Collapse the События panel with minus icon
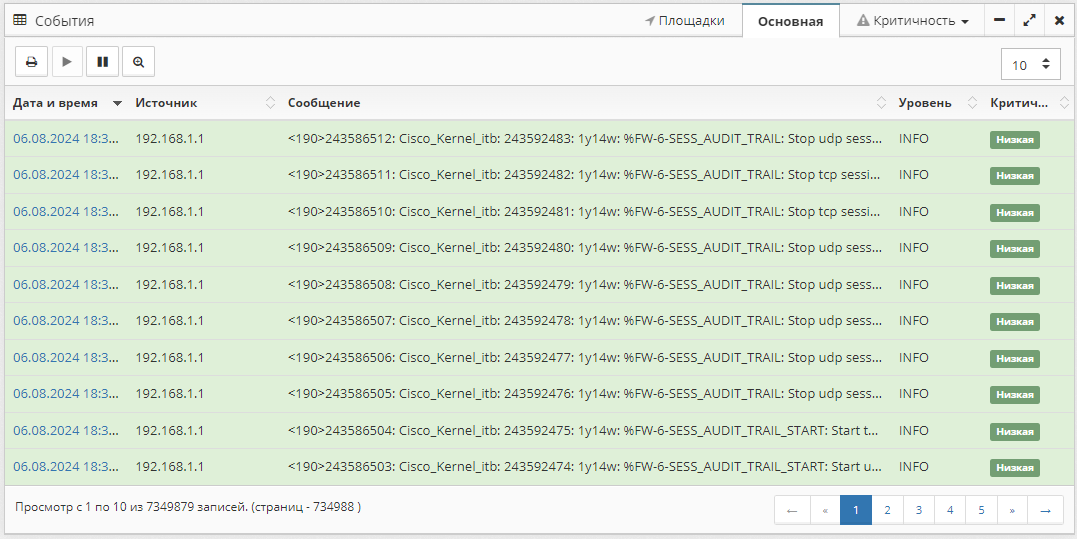Image resolution: width=1077 pixels, height=539 pixels. 999,20
